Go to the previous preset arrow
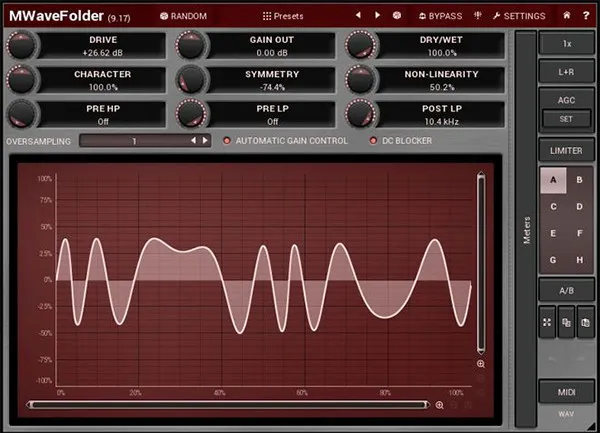The width and height of the screenshot is (600, 433). tap(358, 16)
